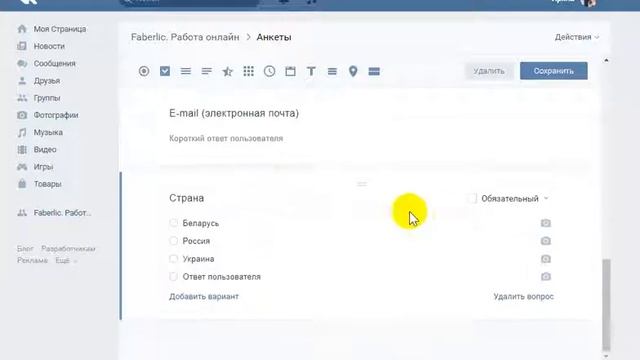Select the short text answer tool
640x360 pixels.
(207, 71)
